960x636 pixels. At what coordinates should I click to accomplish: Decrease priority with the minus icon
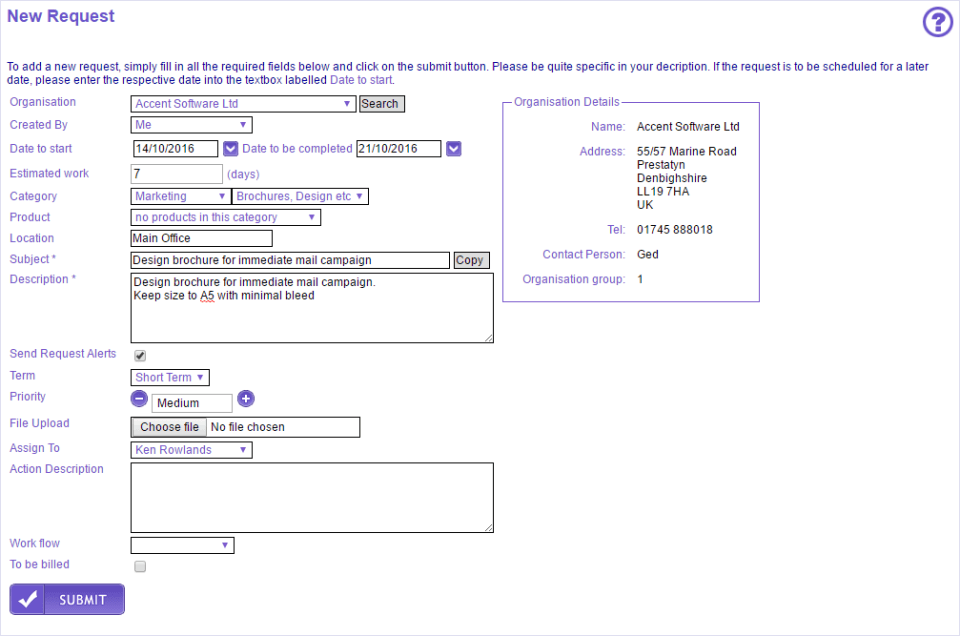pos(140,398)
